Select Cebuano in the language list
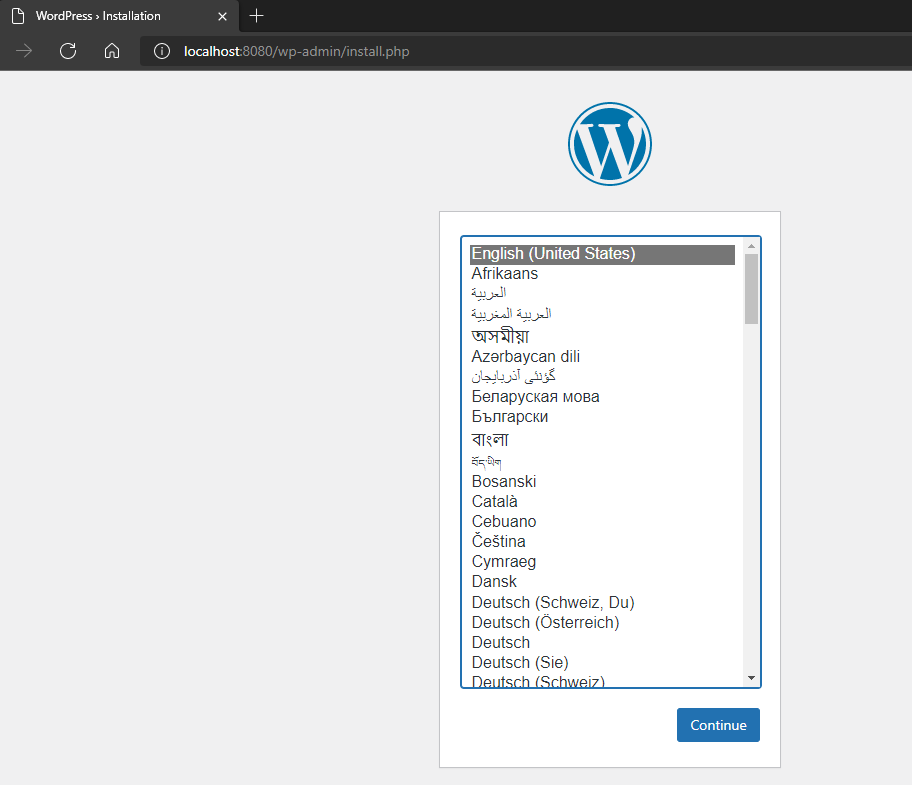This screenshot has width=912, height=785. (602, 522)
